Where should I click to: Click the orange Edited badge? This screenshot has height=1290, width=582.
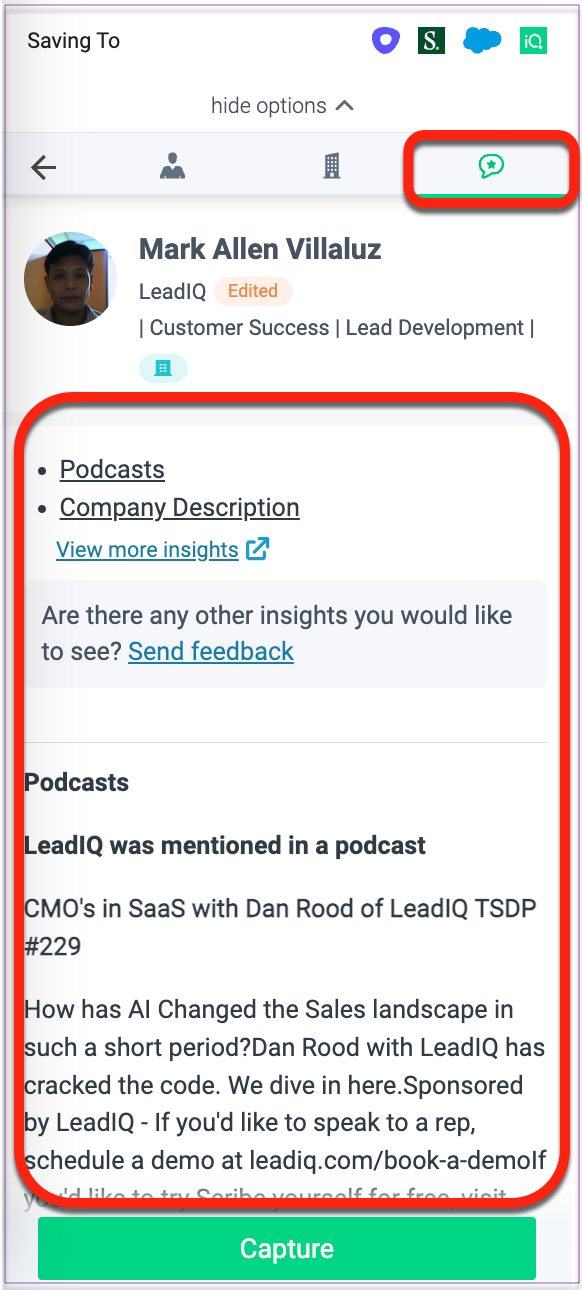(x=253, y=291)
